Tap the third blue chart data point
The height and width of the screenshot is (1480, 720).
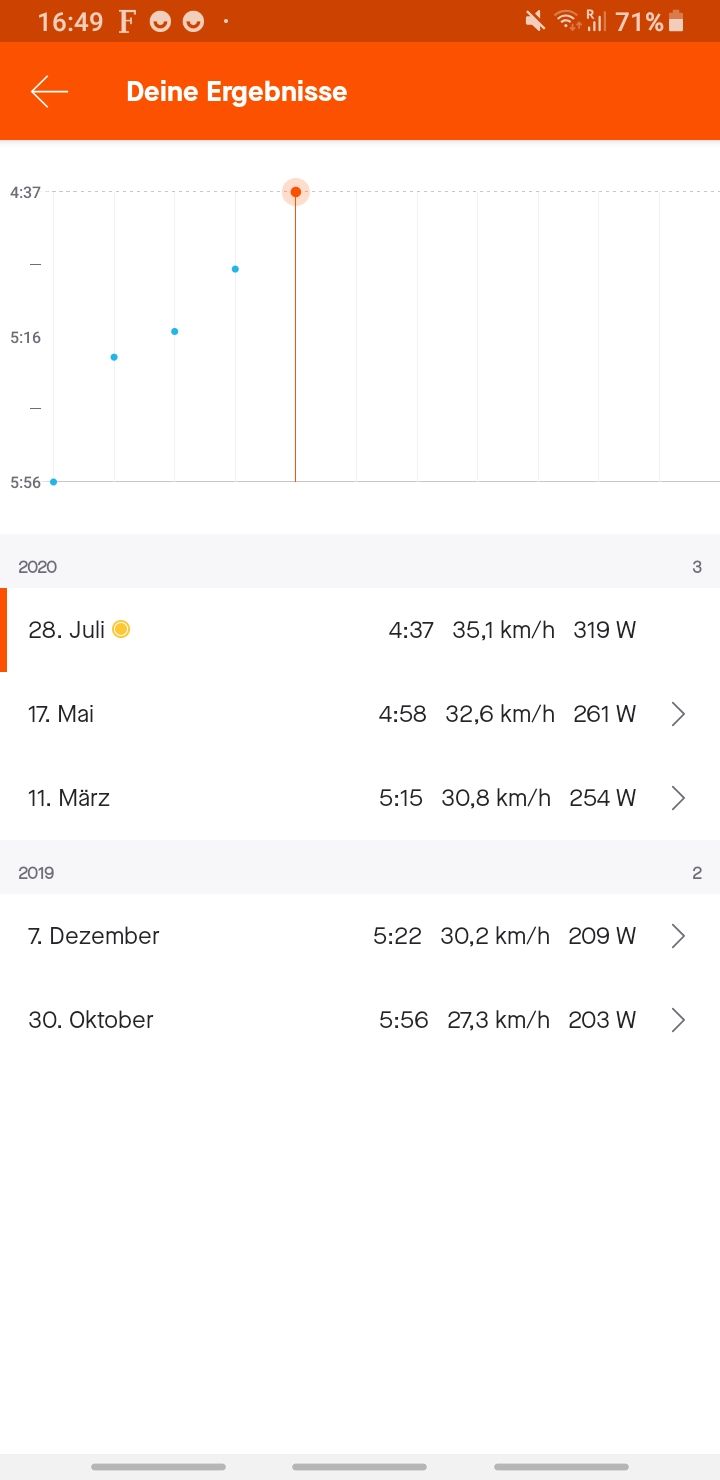coord(175,331)
